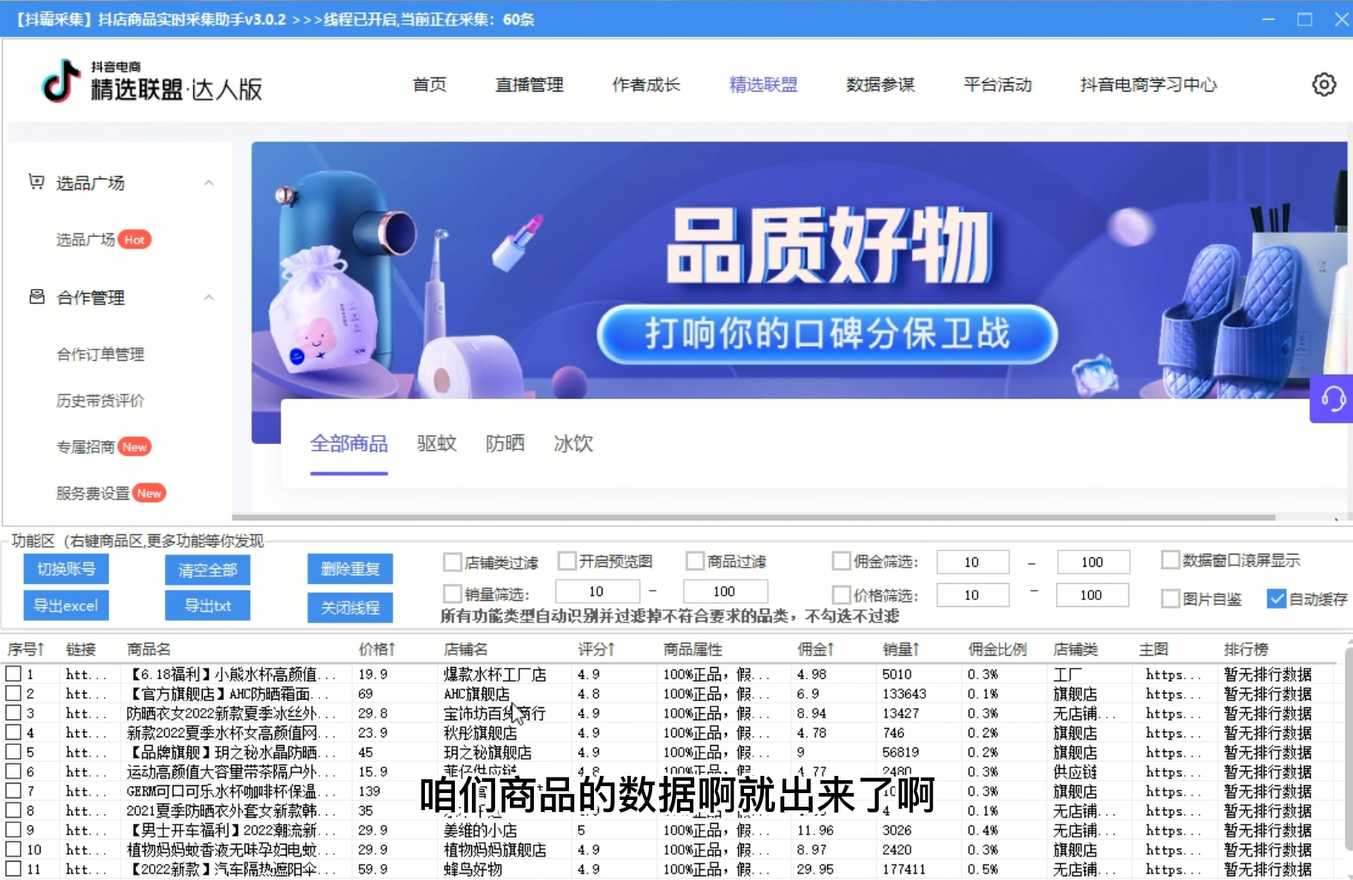Click the New badge beside 专属招商

coord(134,447)
